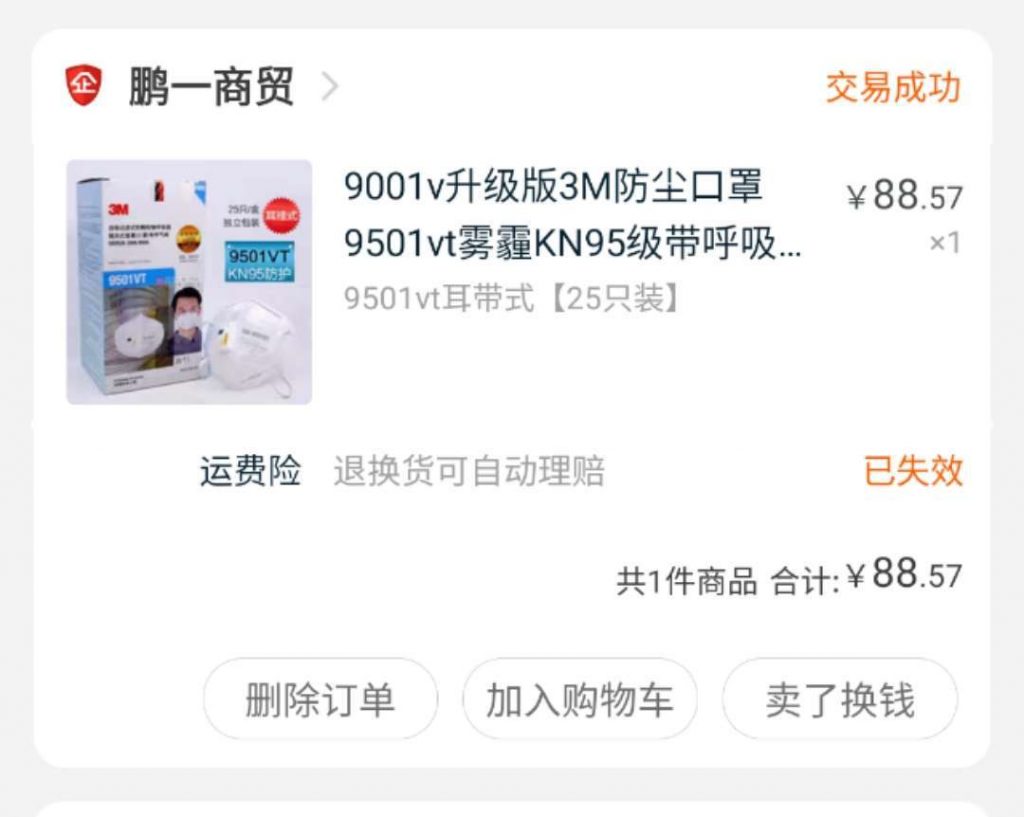This screenshot has width=1024, height=817.
Task: Click the order total 合计 ¥88.57
Action: pyautogui.click(x=866, y=576)
